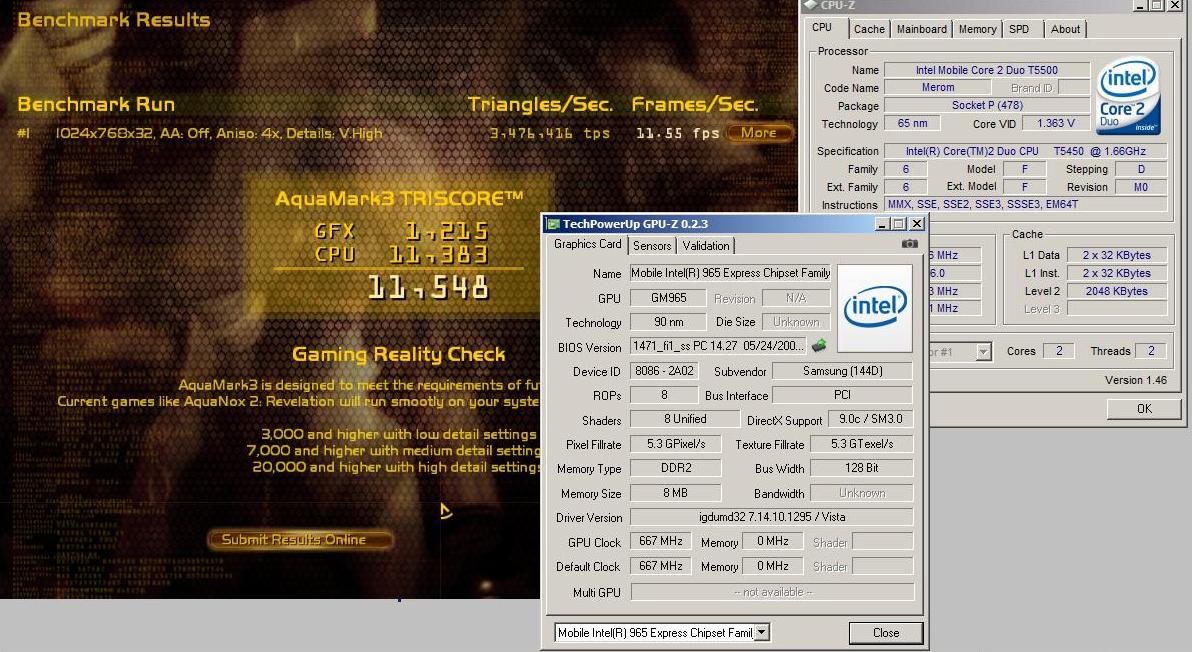
Task: Click the Memory Size value 8 MB
Action: click(676, 493)
